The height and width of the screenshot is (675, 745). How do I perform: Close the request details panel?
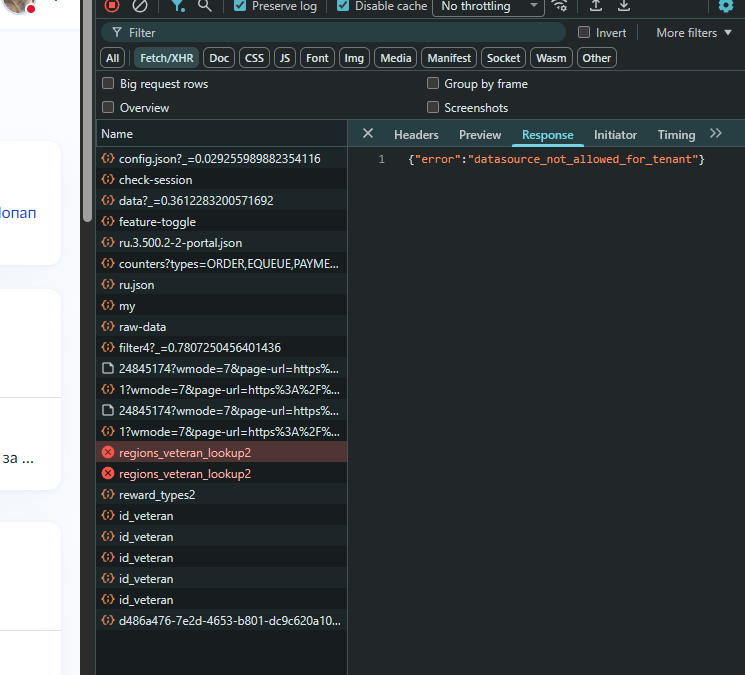[367, 134]
